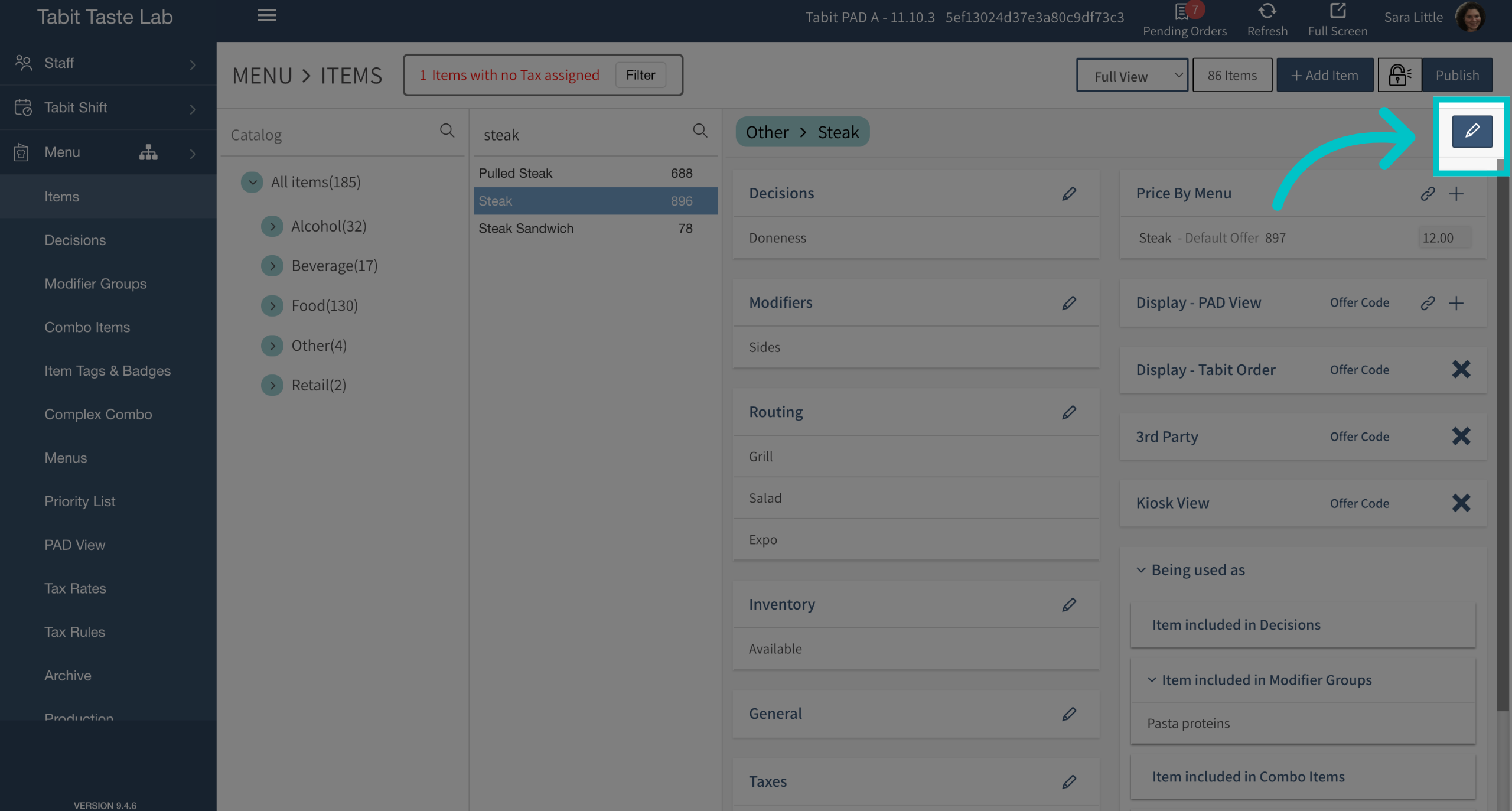This screenshot has width=1512, height=811.
Task: Click the Staff people icon in sidebar
Action: pos(24,63)
